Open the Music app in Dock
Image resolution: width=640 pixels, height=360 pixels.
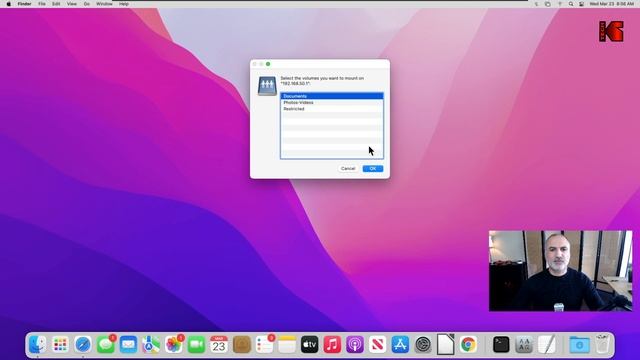pyautogui.click(x=332, y=344)
